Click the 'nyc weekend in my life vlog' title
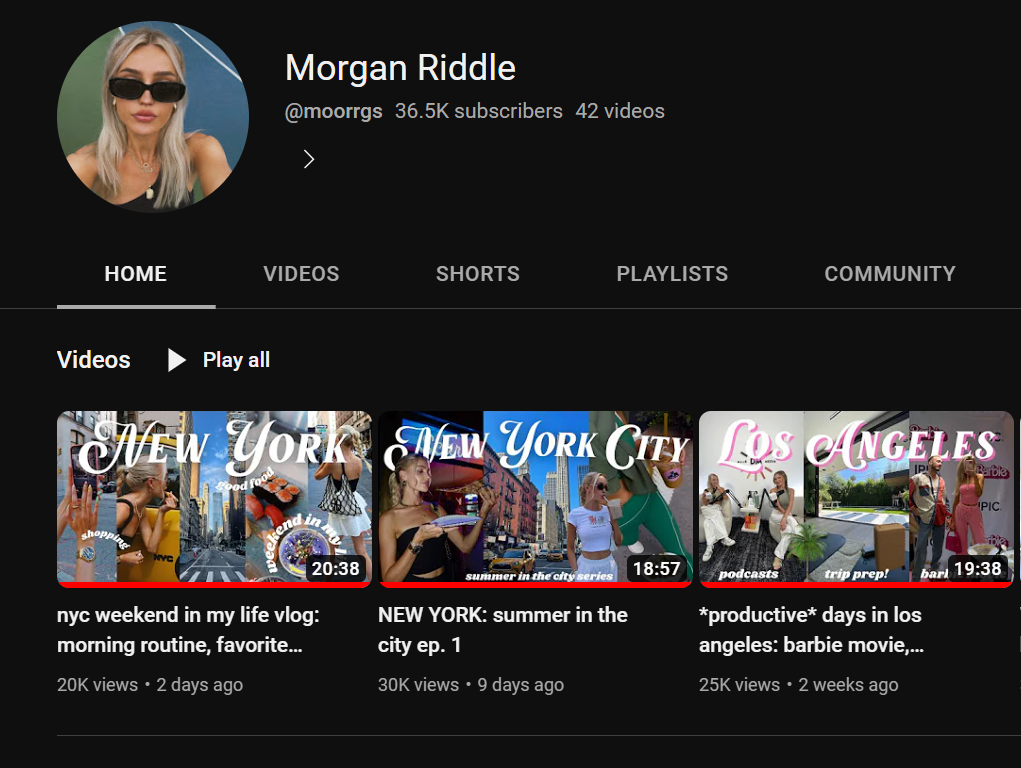The image size is (1021, 768). pos(188,630)
